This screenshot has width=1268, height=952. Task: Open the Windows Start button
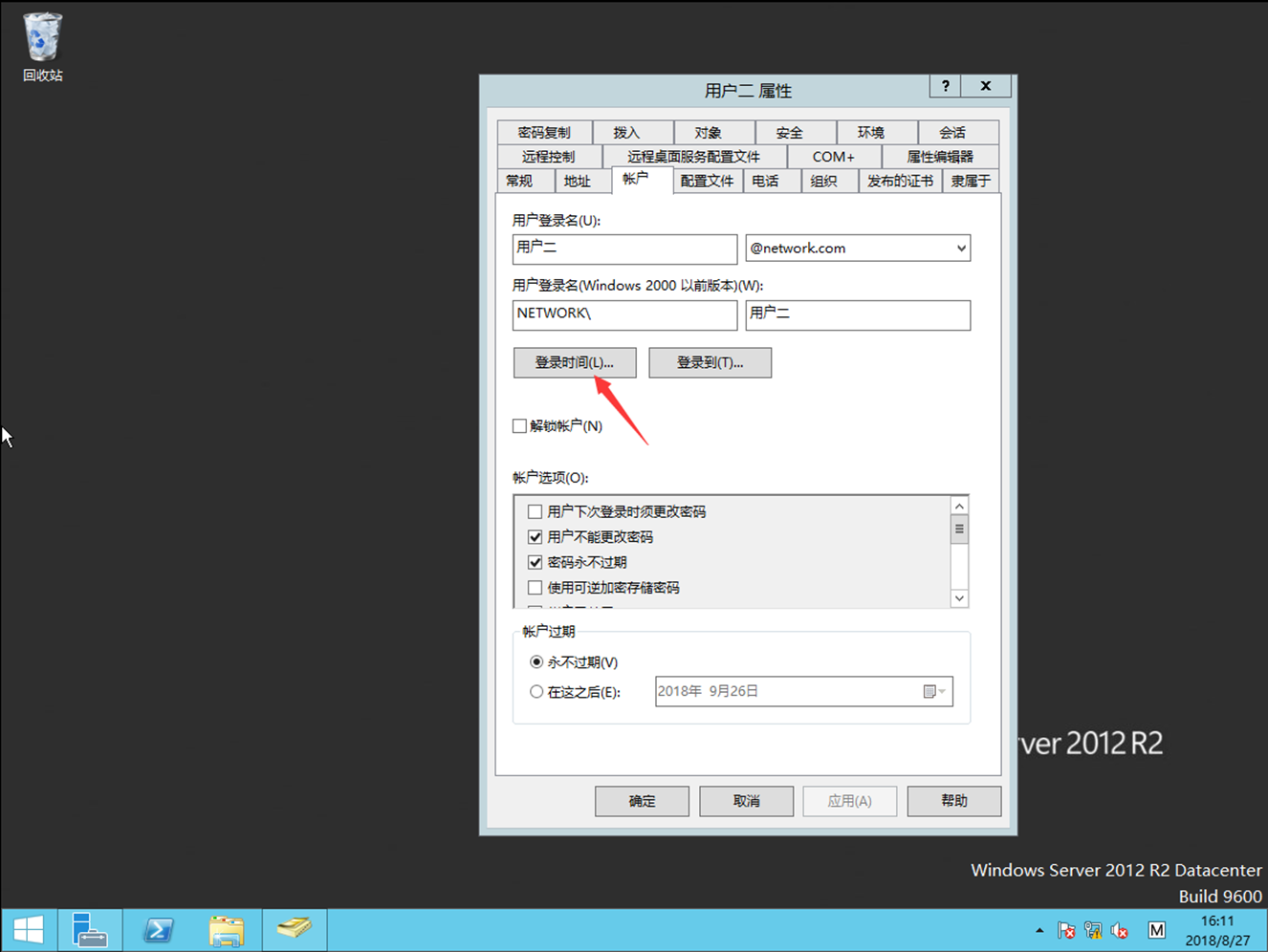point(29,930)
